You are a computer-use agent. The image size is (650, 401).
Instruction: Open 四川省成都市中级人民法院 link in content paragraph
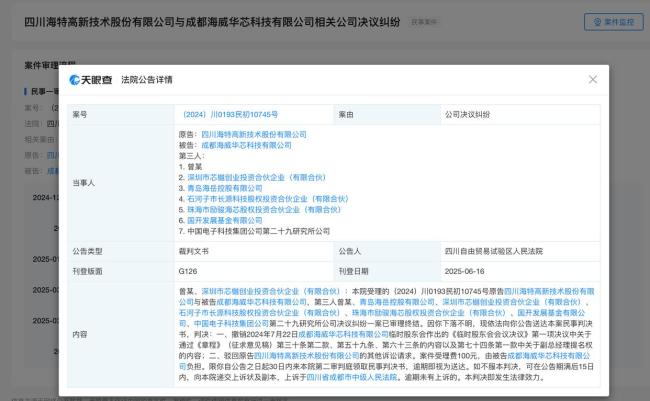(352, 377)
